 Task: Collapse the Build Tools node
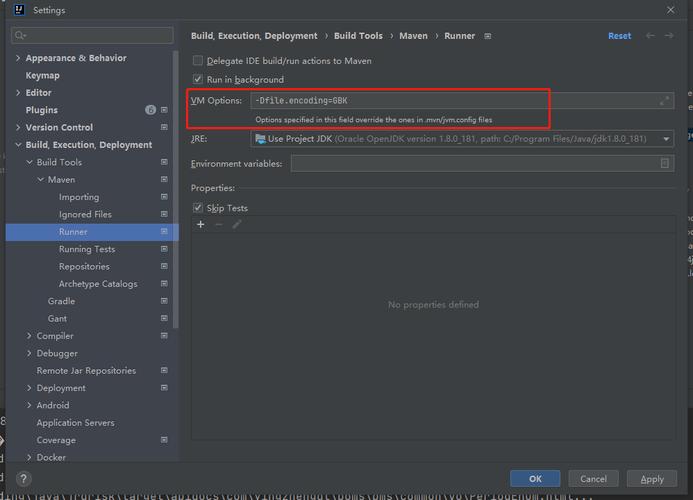(x=29, y=162)
